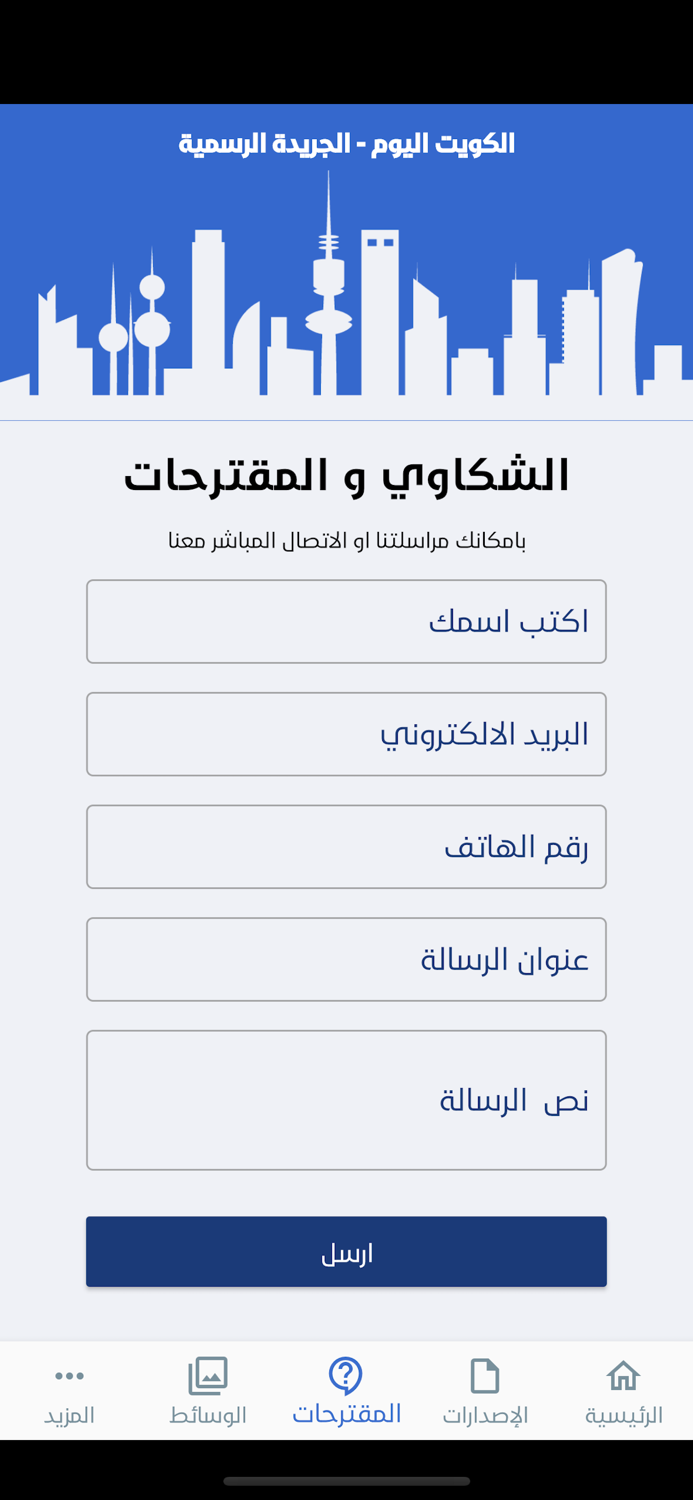Click the اكتب اسمك name field

click(346, 621)
